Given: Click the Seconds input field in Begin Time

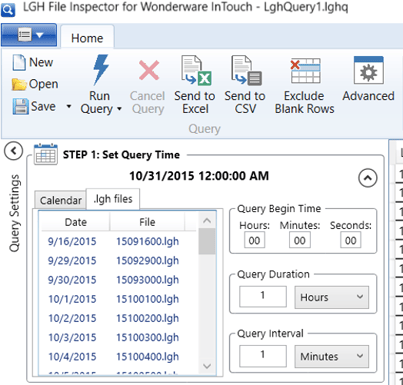Looking at the screenshot, I should (350, 240).
